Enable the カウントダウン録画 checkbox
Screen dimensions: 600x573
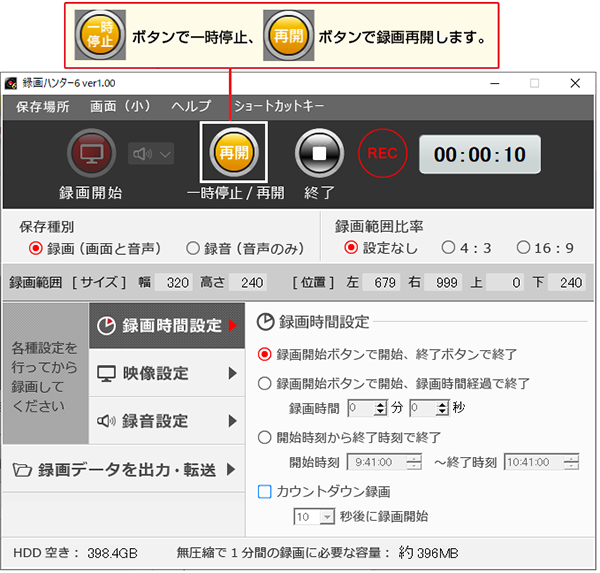tap(264, 491)
